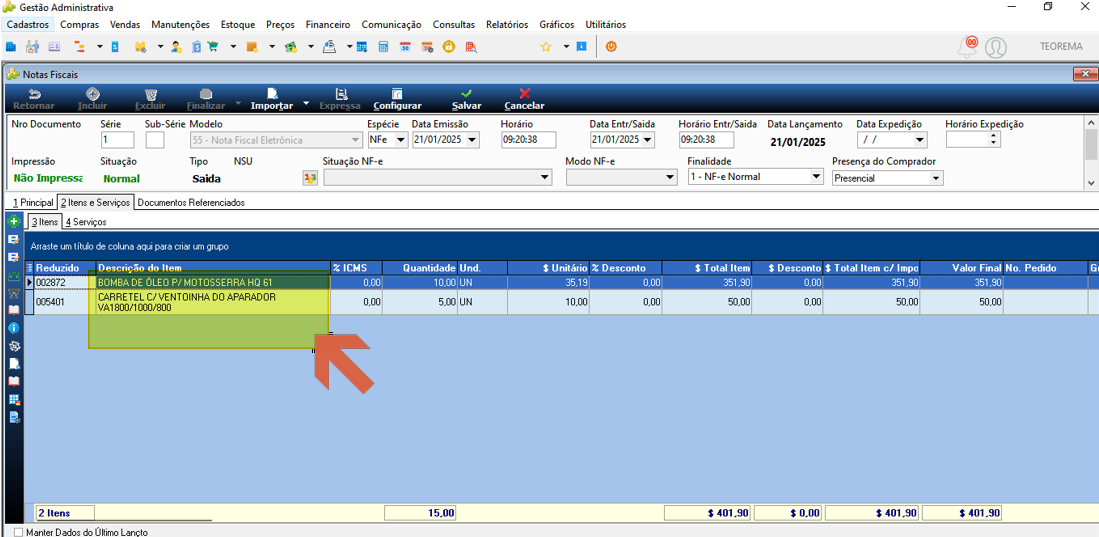Click the grid column chooser icon
This screenshot has width=1099, height=537.
click(x=29, y=268)
